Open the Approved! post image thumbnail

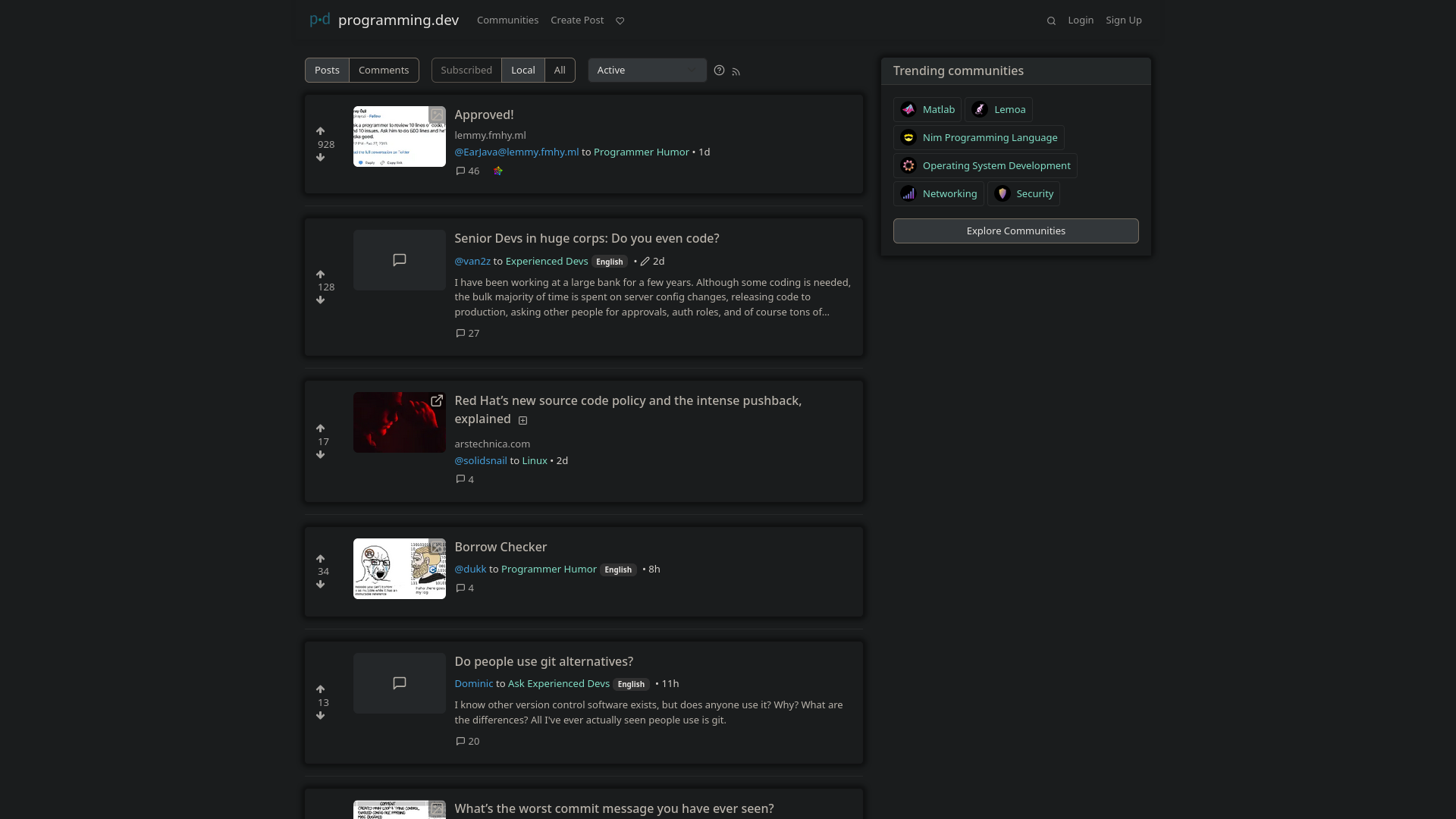coord(400,137)
